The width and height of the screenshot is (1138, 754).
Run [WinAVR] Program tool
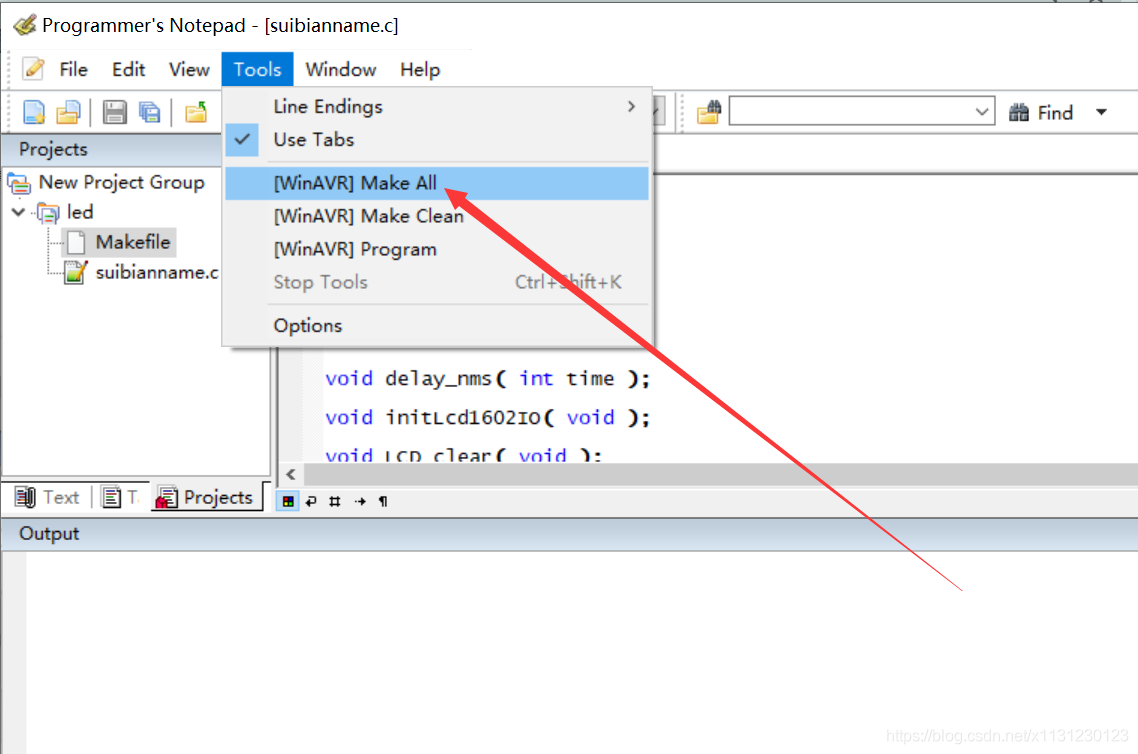tap(437, 250)
